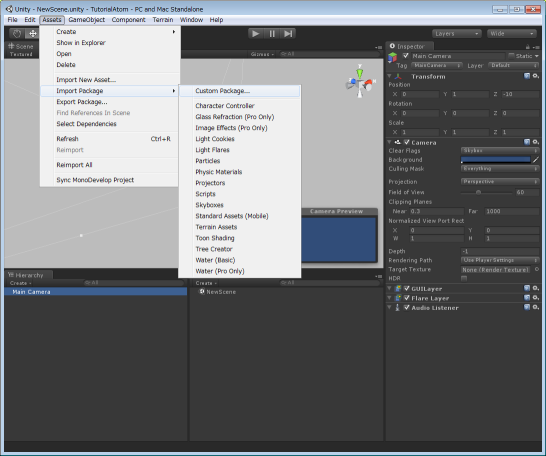The height and width of the screenshot is (456, 546).
Task: Open the GameObject menu
Action: tap(87, 20)
